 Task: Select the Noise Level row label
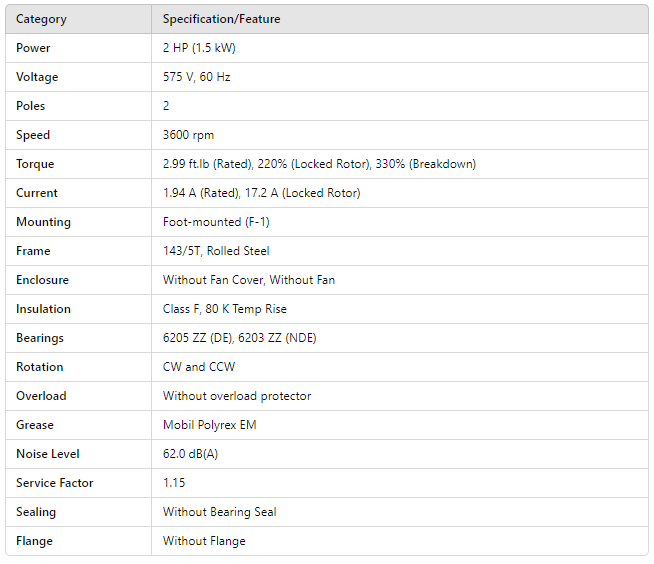(x=47, y=454)
